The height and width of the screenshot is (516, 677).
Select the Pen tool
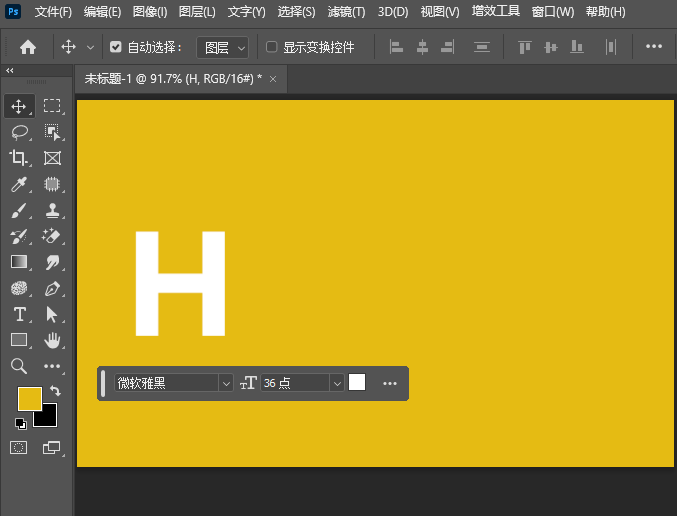coord(52,288)
